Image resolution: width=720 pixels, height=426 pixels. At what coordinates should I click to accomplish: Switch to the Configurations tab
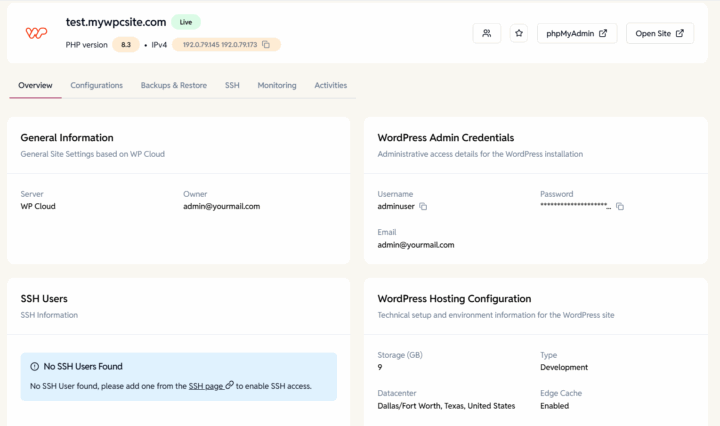96,85
